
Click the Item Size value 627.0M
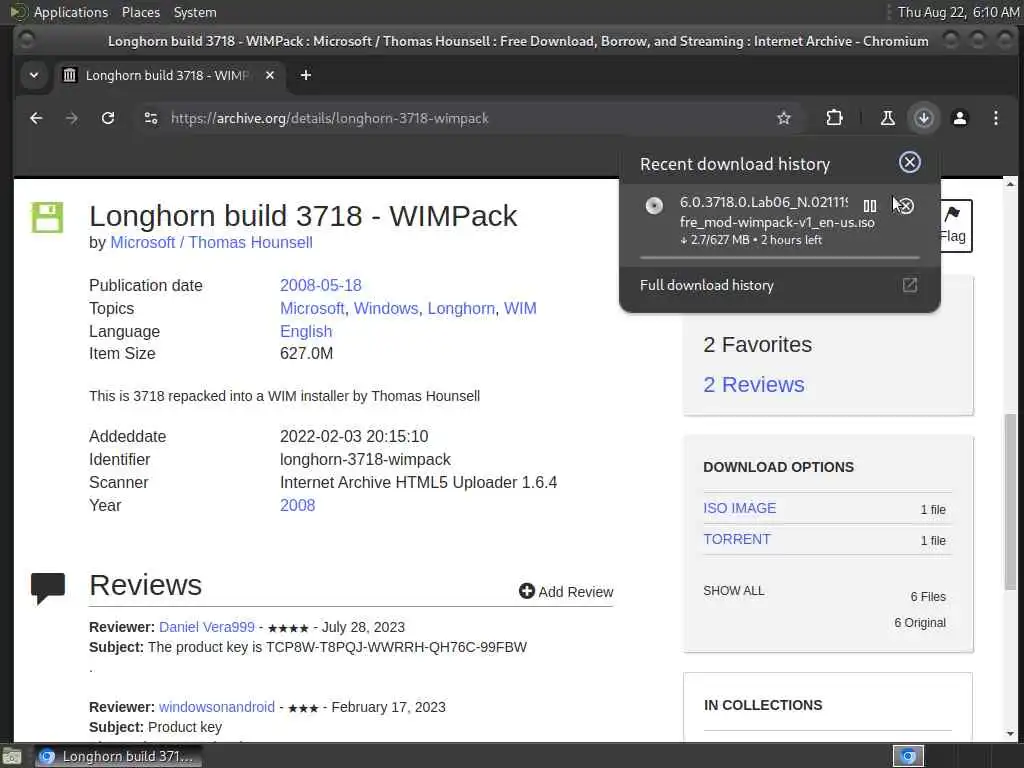(x=306, y=353)
